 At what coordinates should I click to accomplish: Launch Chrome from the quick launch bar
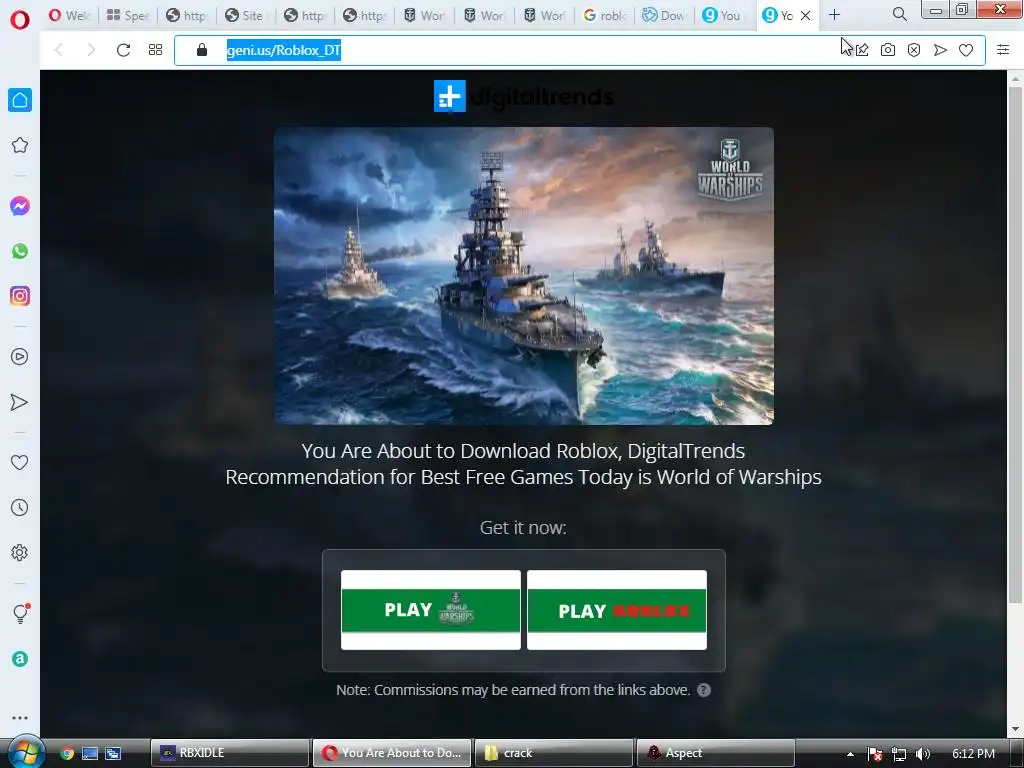click(67, 753)
